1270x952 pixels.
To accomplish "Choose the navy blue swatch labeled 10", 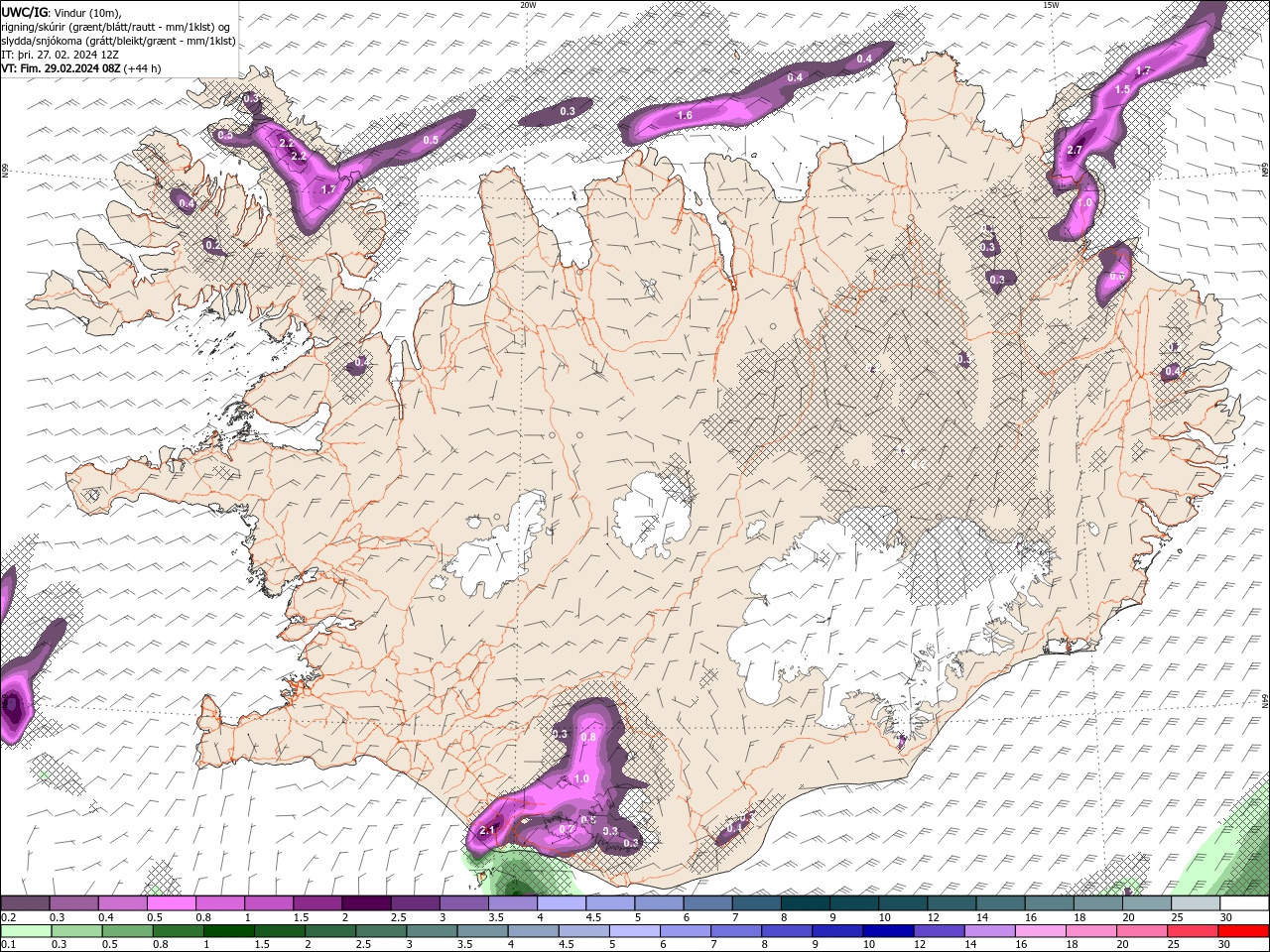I will (x=886, y=931).
